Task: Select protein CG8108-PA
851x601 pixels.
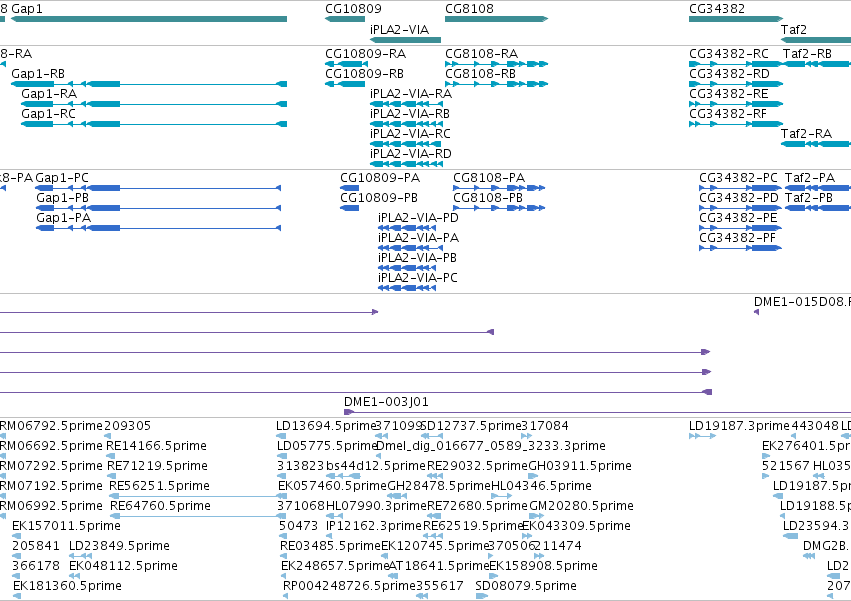Action: pyautogui.click(x=499, y=188)
